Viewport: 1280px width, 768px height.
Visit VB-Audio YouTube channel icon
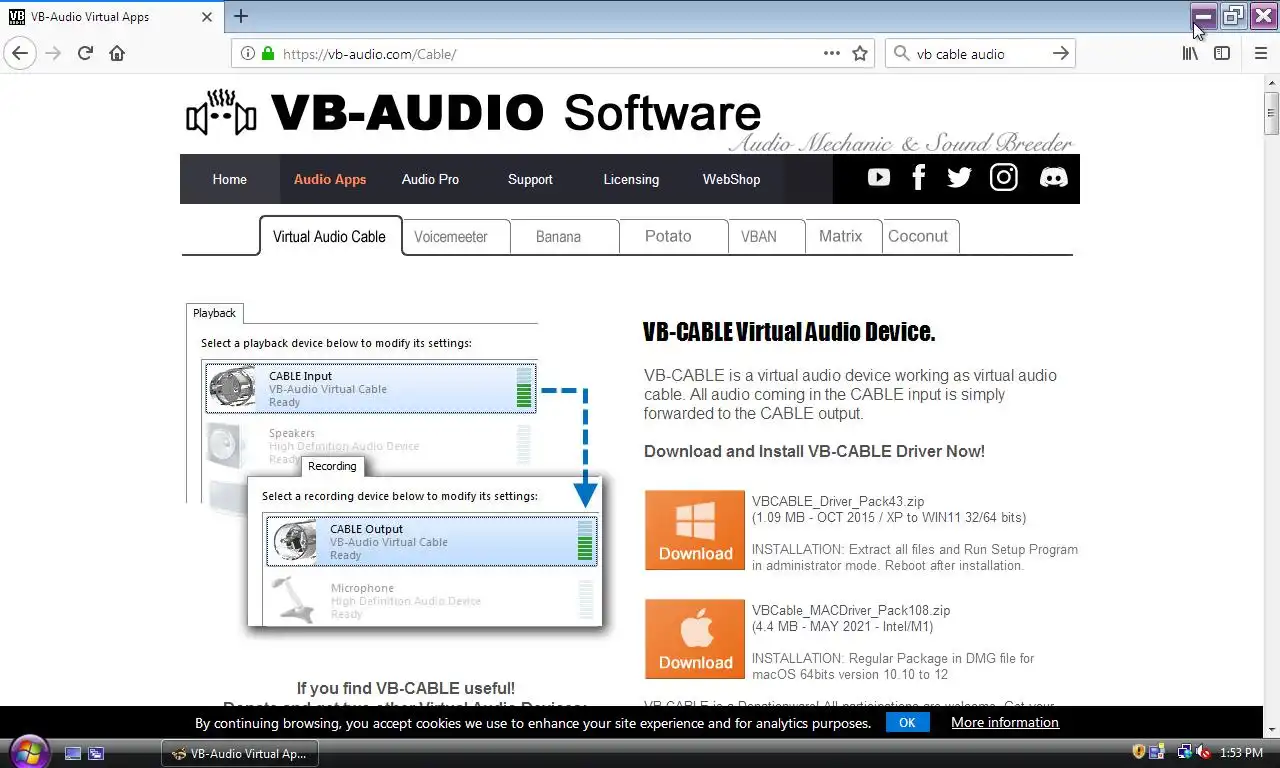pos(879,177)
